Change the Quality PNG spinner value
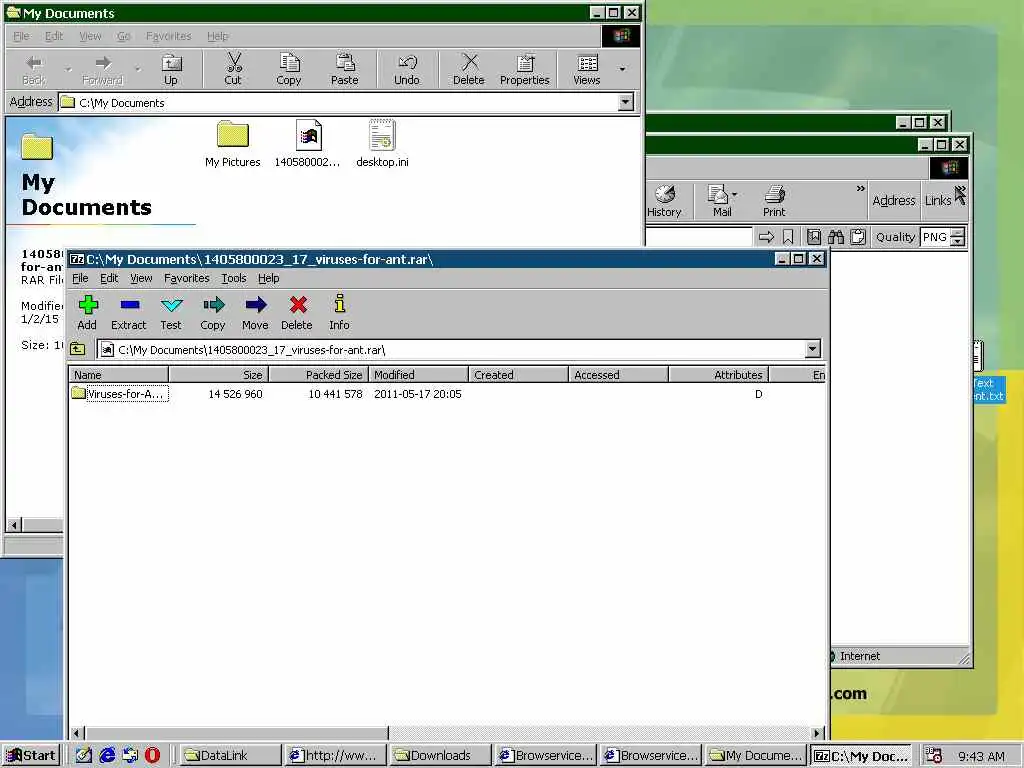 [x=957, y=237]
